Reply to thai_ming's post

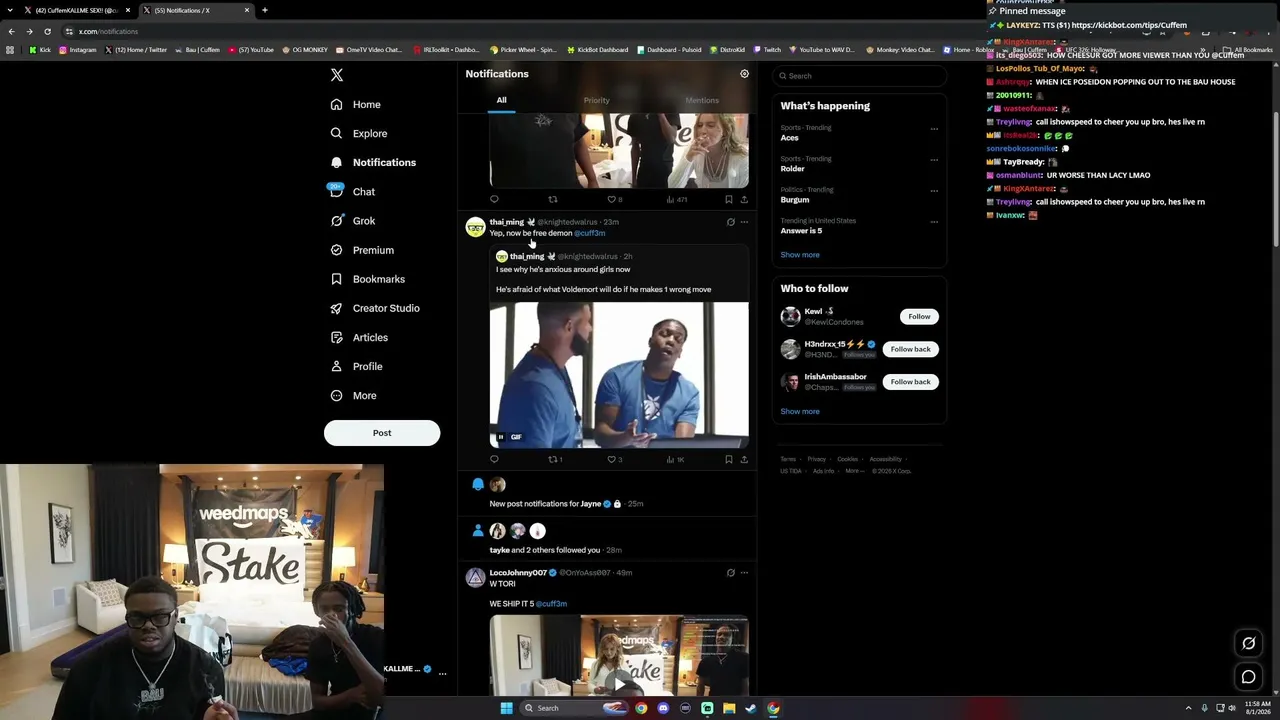coord(494,460)
